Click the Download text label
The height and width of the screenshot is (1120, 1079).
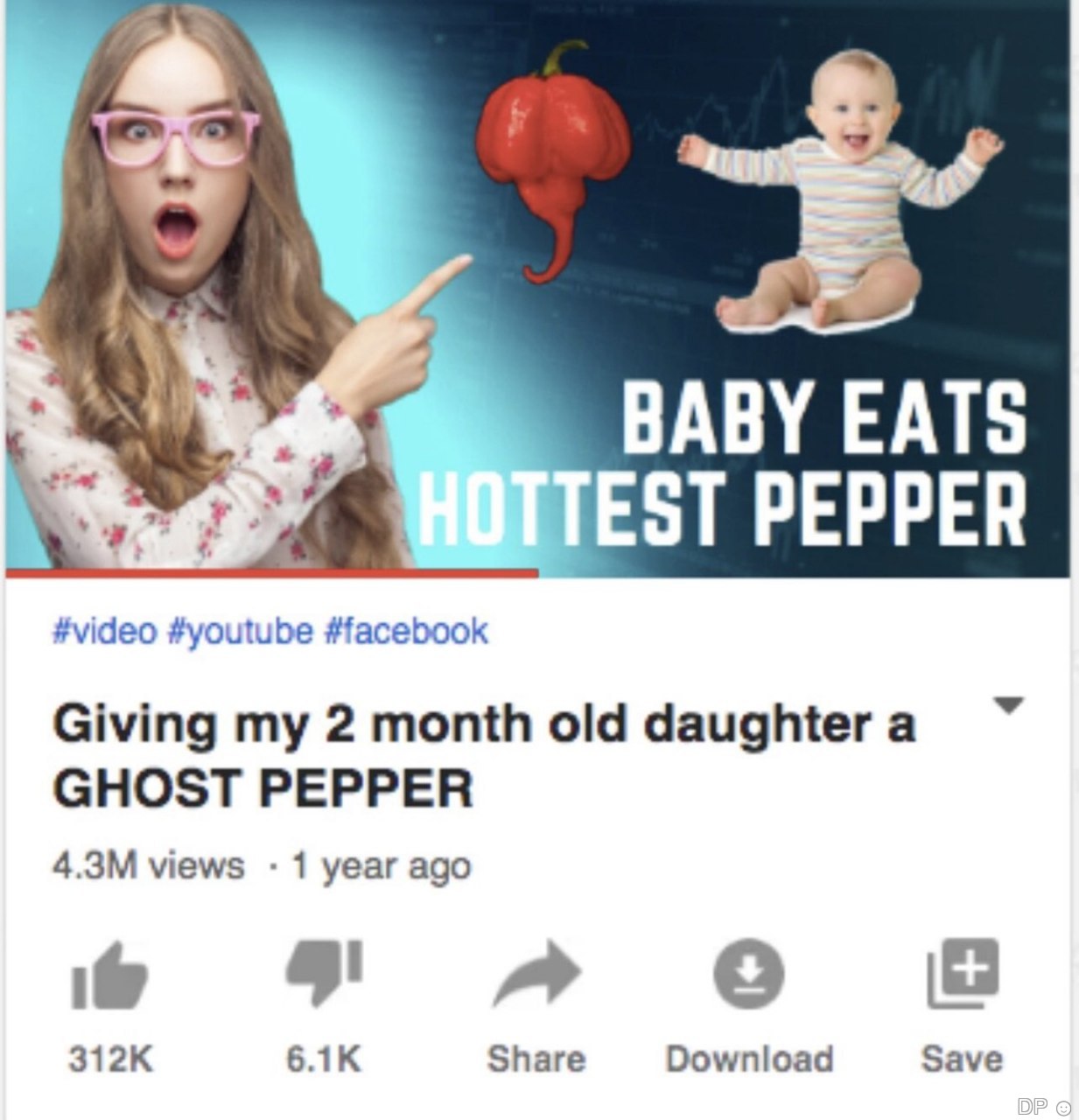[x=750, y=1059]
